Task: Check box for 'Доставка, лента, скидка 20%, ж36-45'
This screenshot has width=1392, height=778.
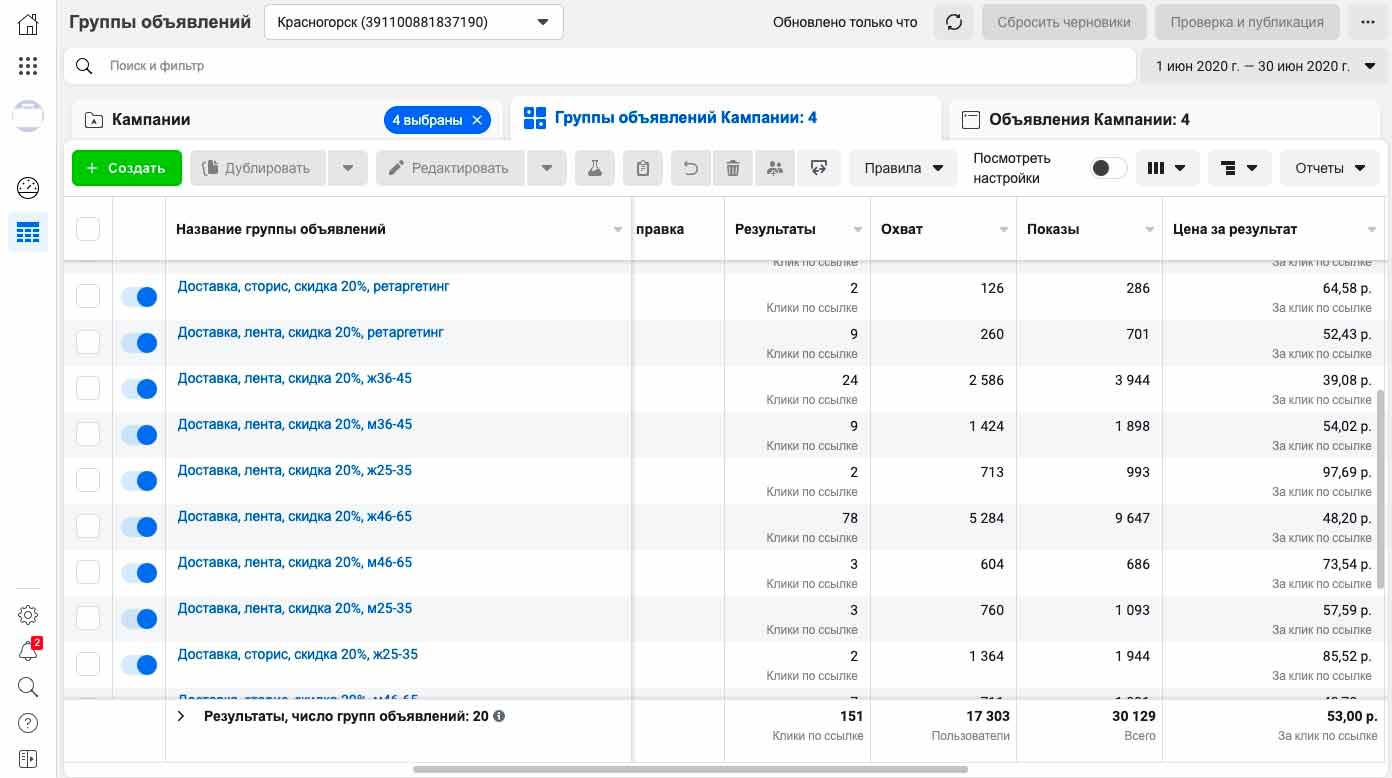Action: click(x=88, y=388)
